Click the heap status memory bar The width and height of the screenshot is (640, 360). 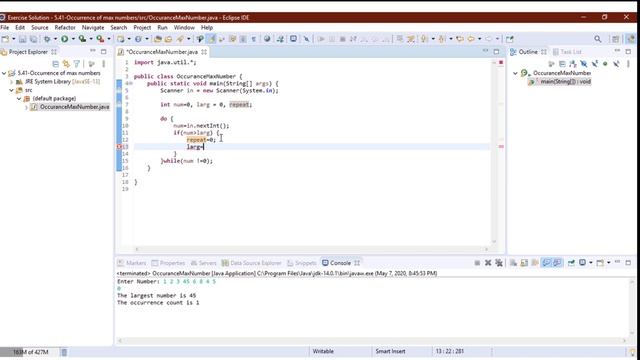(30, 352)
